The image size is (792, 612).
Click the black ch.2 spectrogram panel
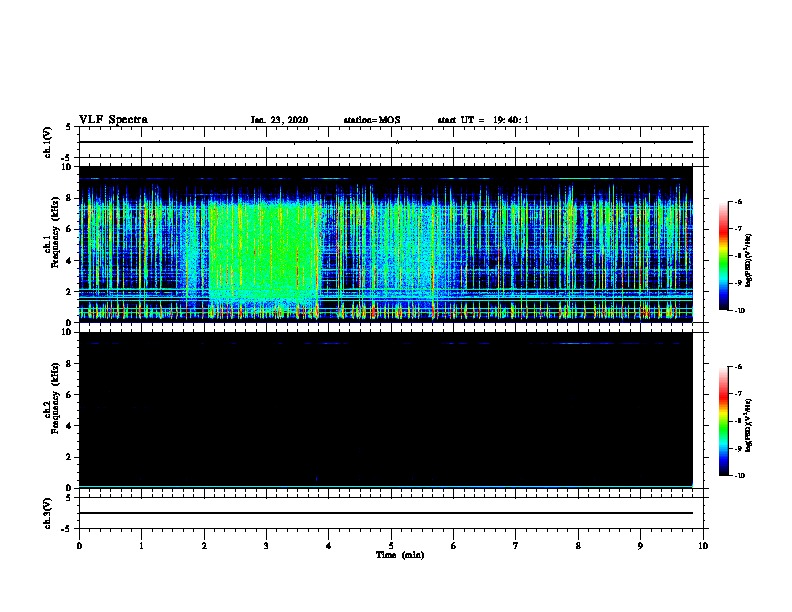pos(386,410)
